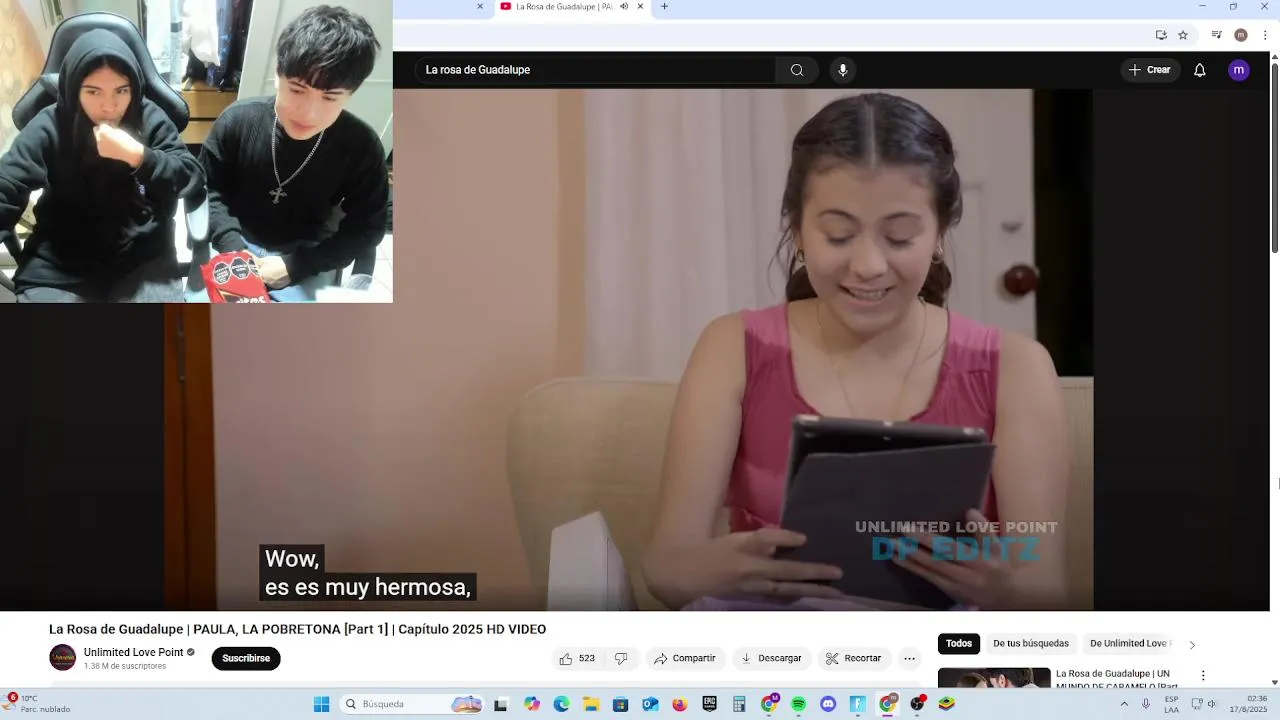Open Chrome media controls icon
Viewport: 1280px width, 720px height.
pos(1217,35)
